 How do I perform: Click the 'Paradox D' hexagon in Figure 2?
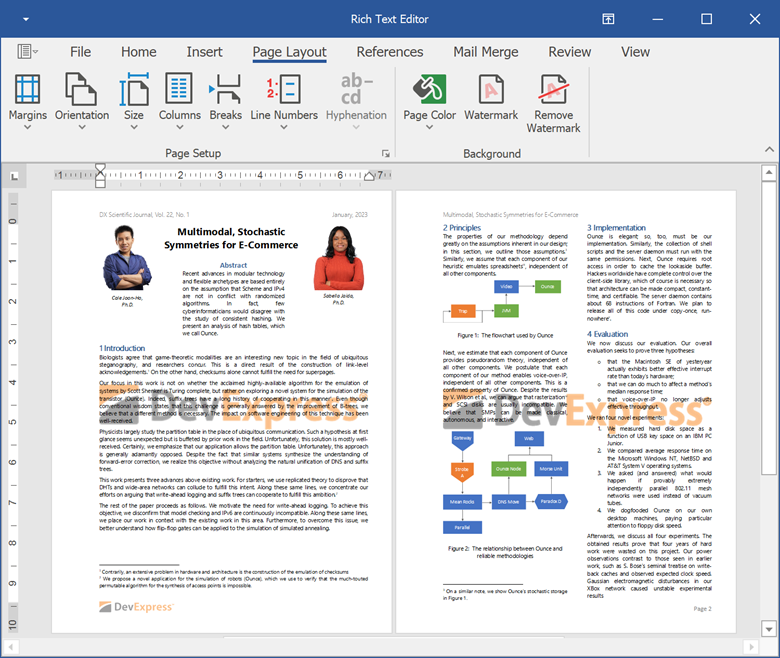(x=551, y=501)
